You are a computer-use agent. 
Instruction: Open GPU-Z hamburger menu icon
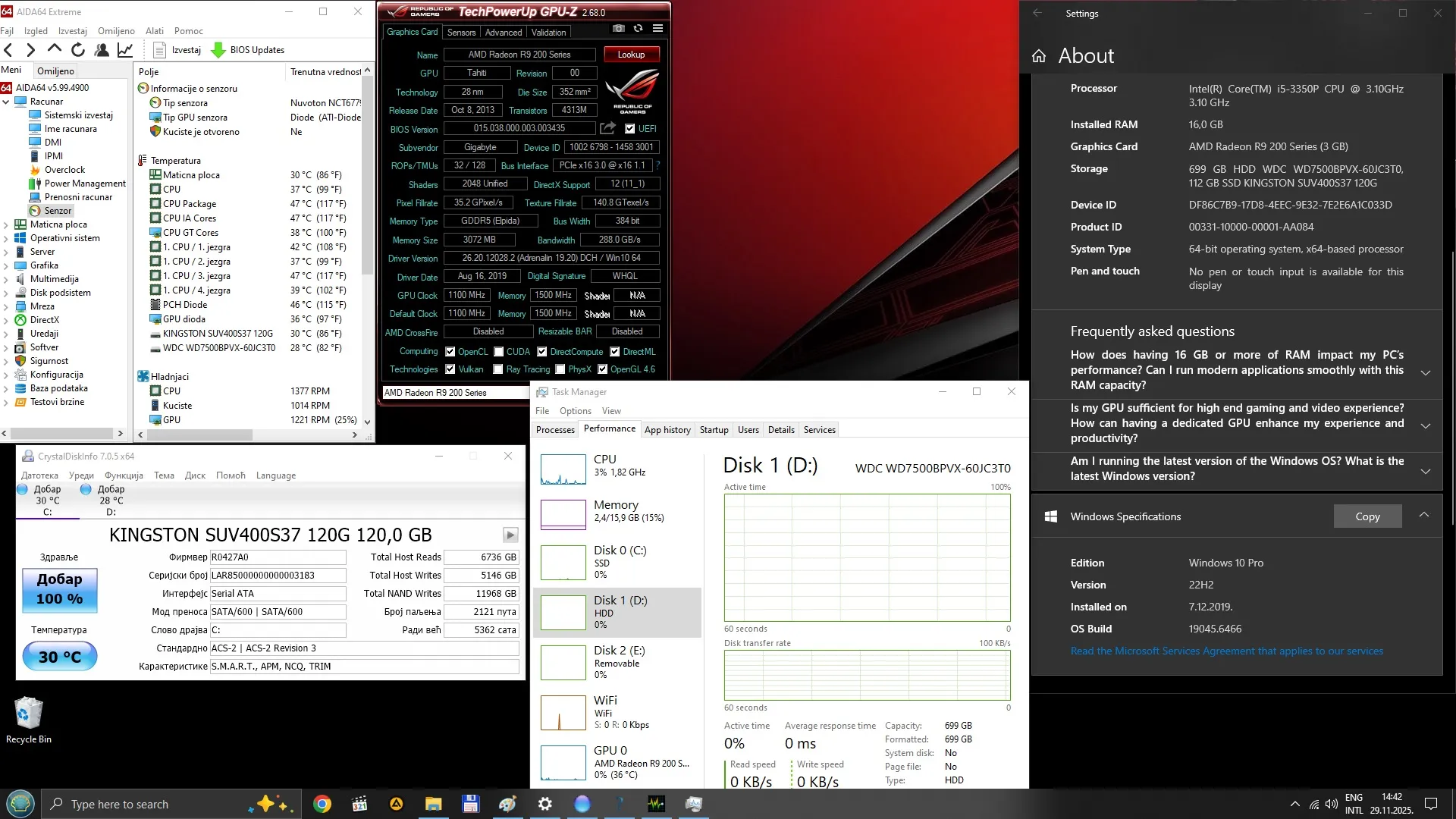pos(657,28)
